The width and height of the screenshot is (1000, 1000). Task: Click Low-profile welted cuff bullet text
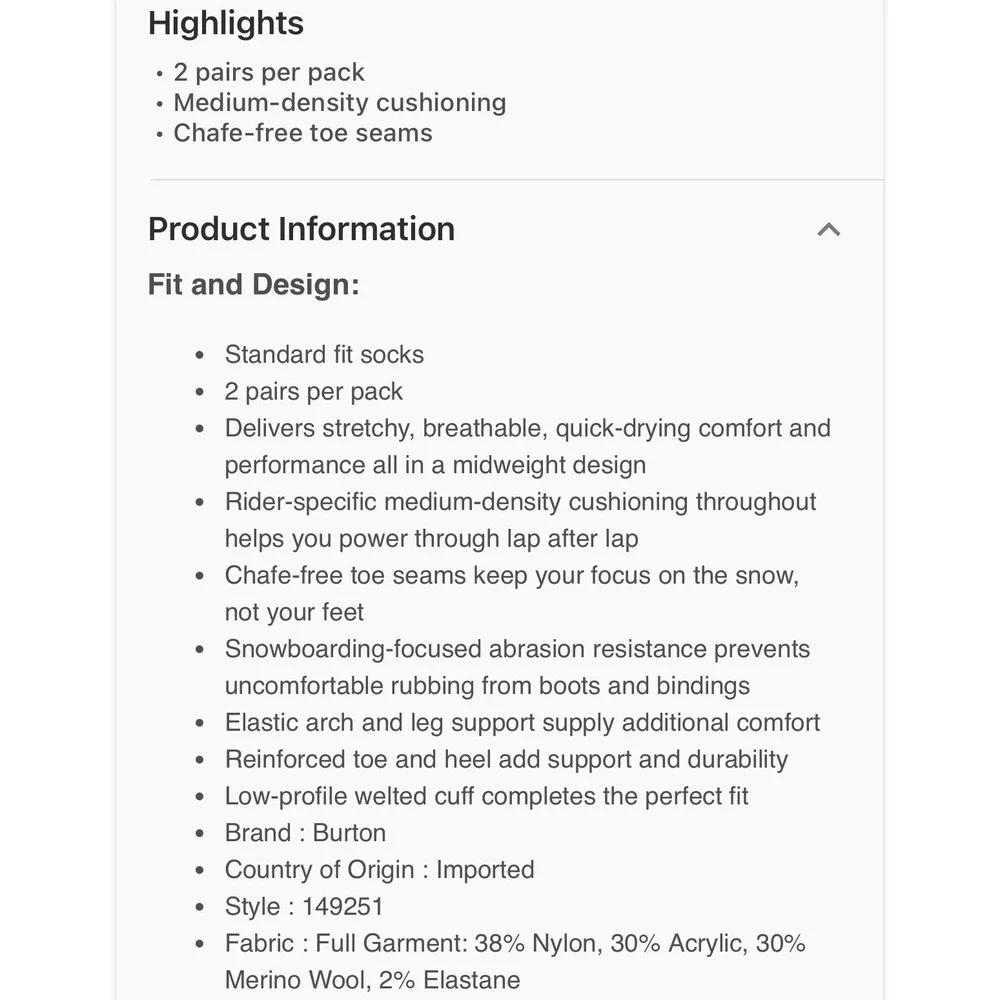click(x=486, y=797)
